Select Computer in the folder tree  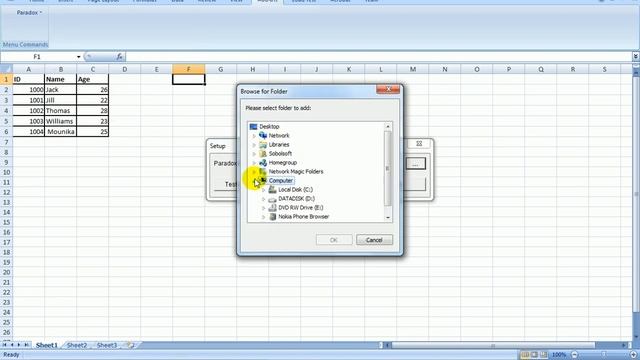pos(281,180)
